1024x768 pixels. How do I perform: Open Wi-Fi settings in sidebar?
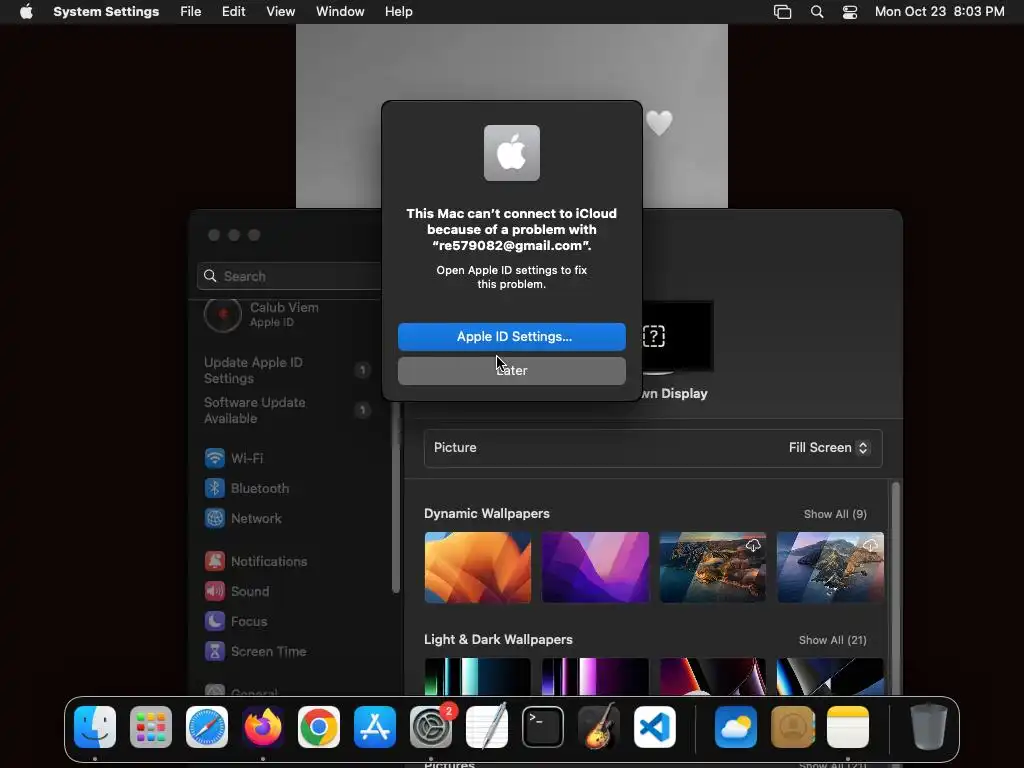(234, 458)
